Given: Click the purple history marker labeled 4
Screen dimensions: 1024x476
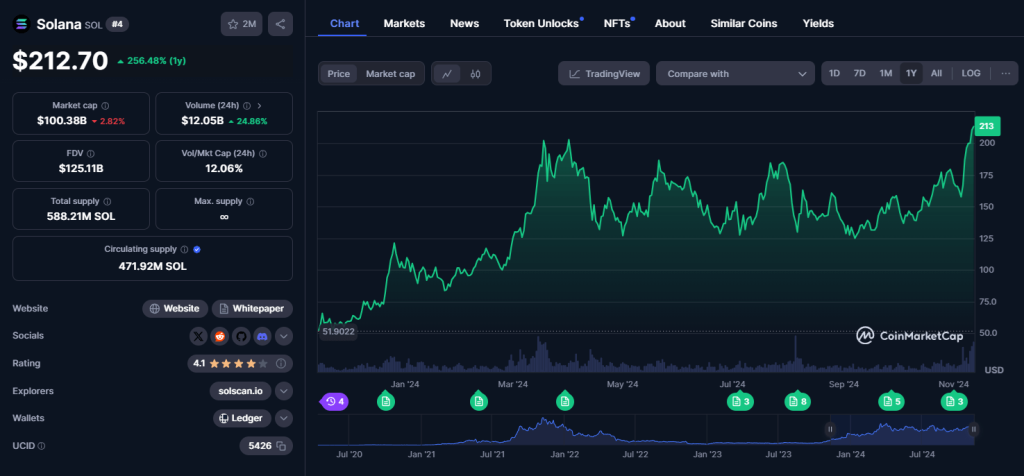Looking at the screenshot, I should [x=334, y=401].
